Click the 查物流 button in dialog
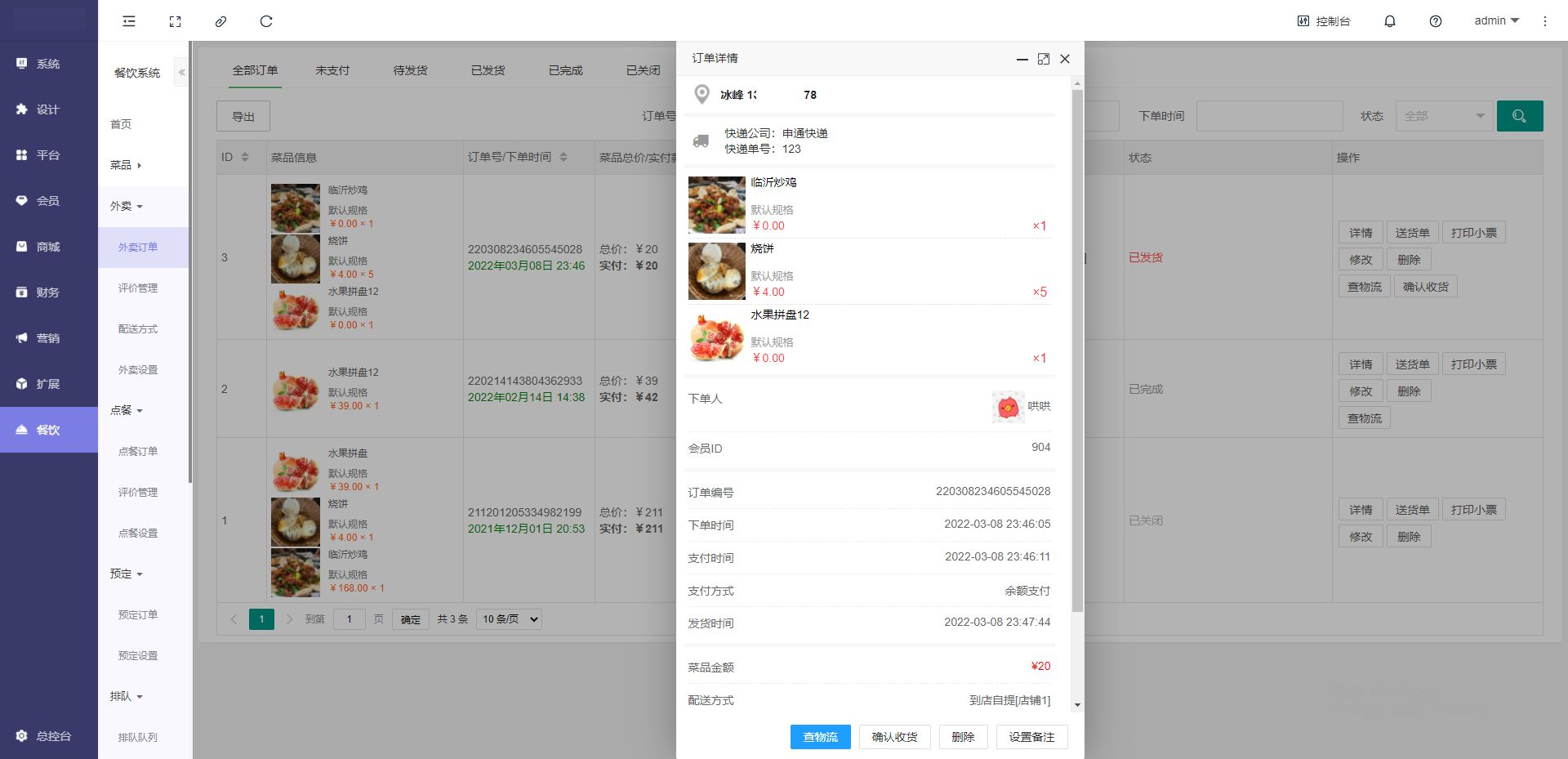This screenshot has height=759, width=1568. (820, 737)
